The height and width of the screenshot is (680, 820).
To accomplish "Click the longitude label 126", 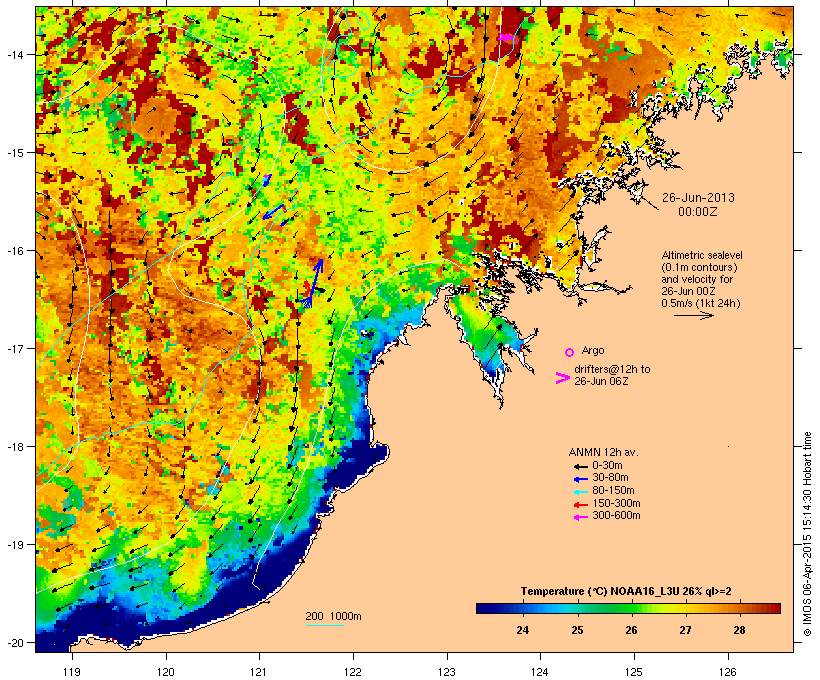I will click(x=728, y=672).
